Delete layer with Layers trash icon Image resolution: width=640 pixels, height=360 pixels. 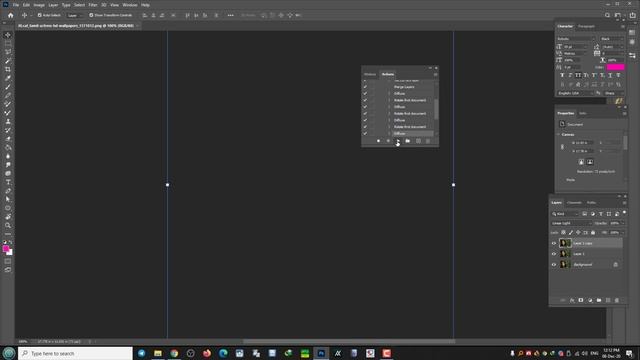[x=617, y=300]
